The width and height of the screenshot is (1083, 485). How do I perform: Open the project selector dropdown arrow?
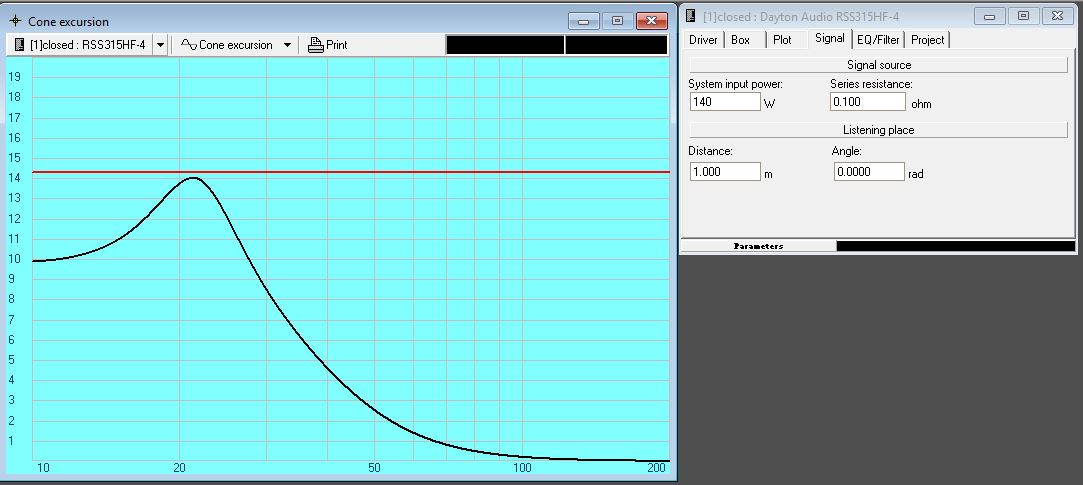point(160,45)
